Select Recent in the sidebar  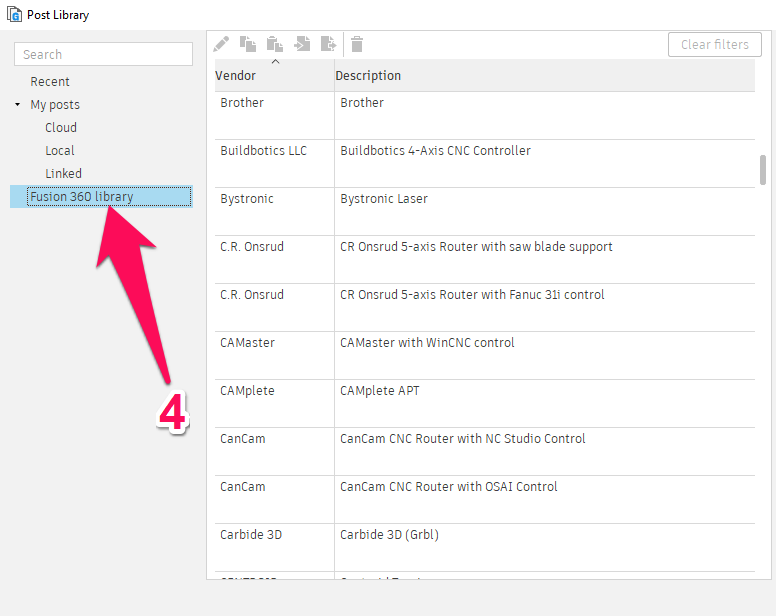tap(50, 82)
